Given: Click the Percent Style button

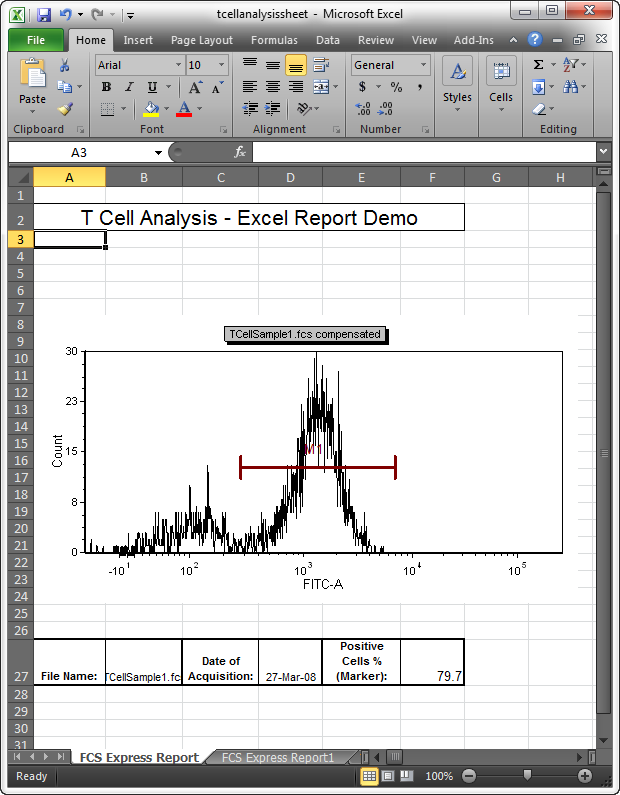Looking at the screenshot, I should pyautogui.click(x=396, y=87).
